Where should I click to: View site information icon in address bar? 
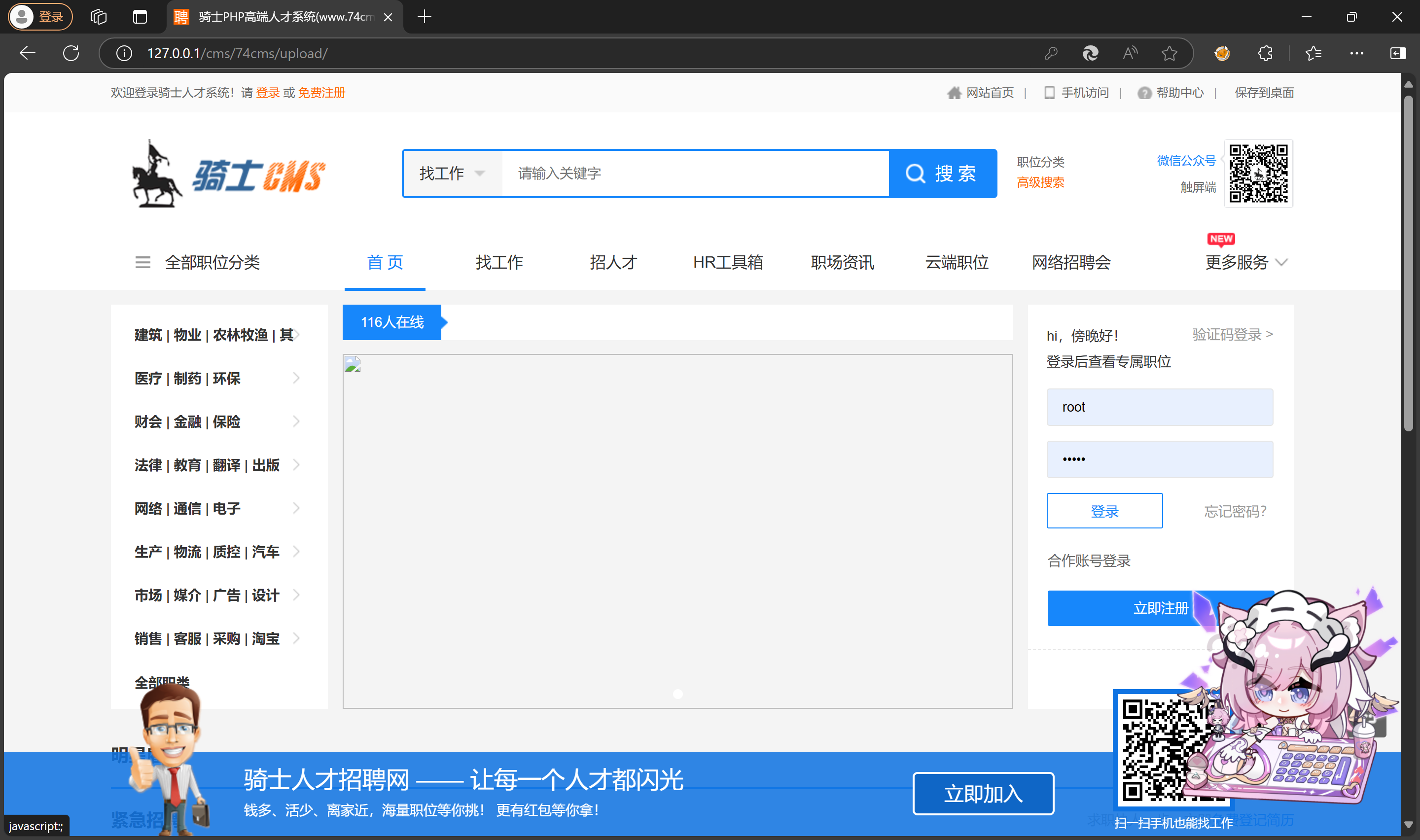pyautogui.click(x=124, y=53)
